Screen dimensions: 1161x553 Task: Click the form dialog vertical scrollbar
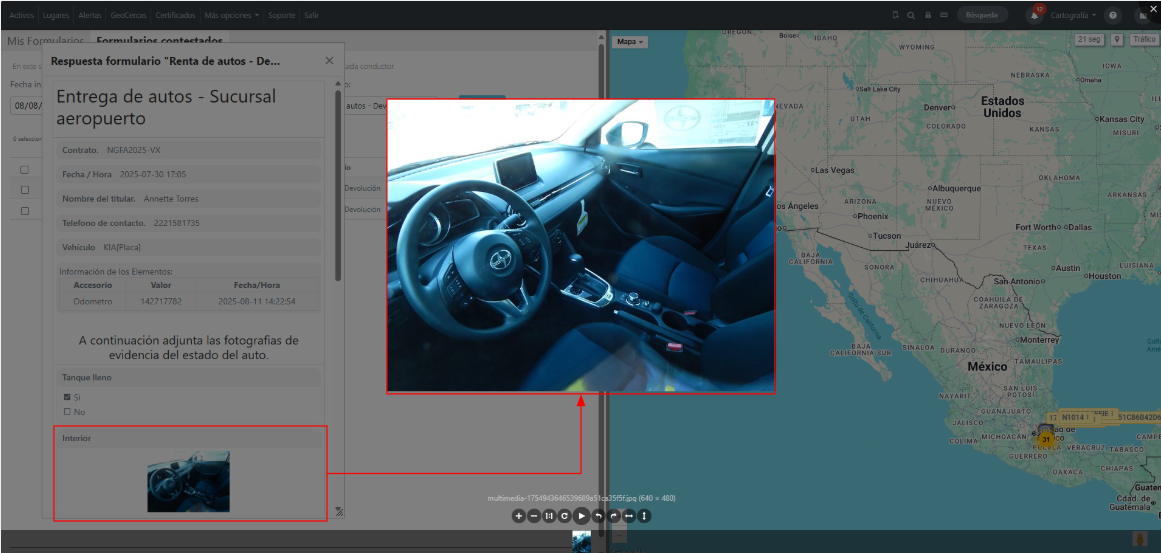coord(338,185)
